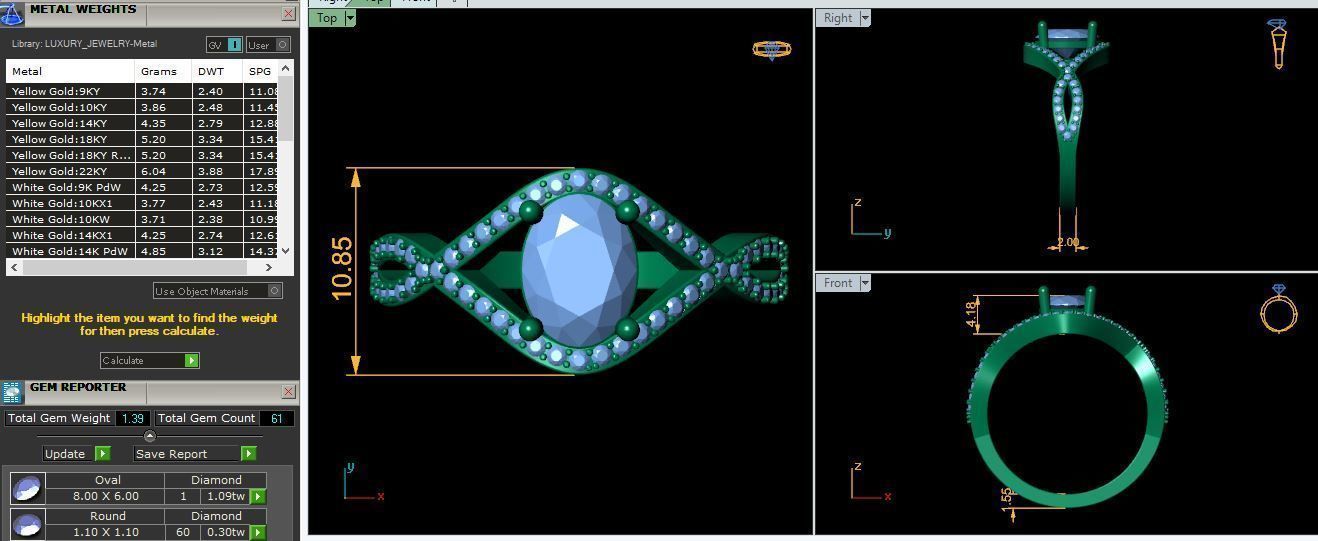Open the Top viewport dropdown arrow

click(x=350, y=18)
